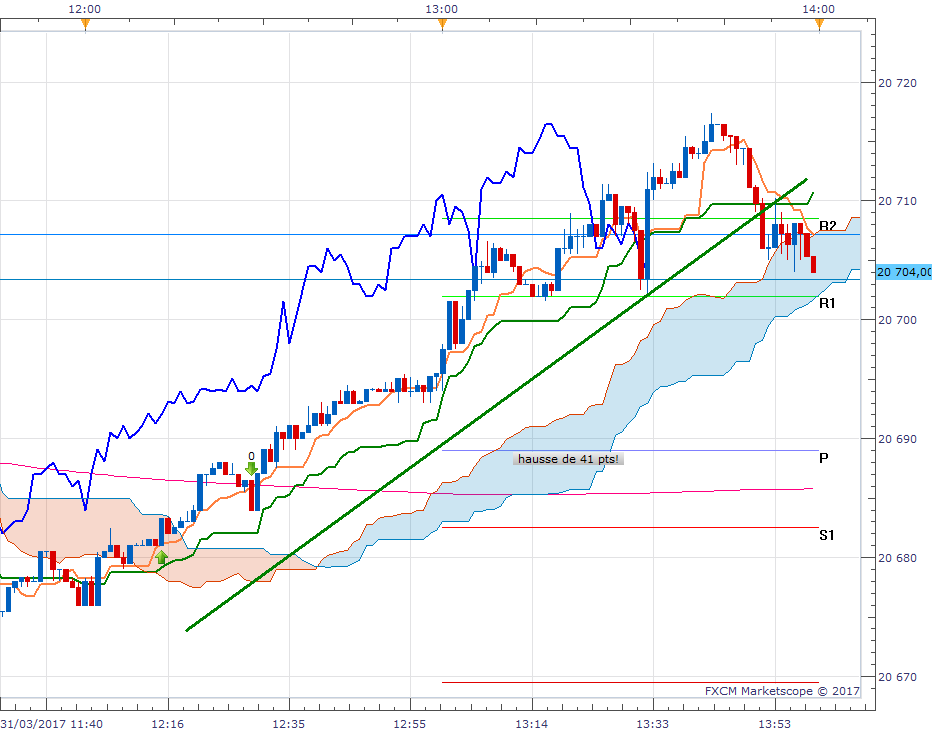
Task: Click the 13:33 time axis label
Action: 653,724
